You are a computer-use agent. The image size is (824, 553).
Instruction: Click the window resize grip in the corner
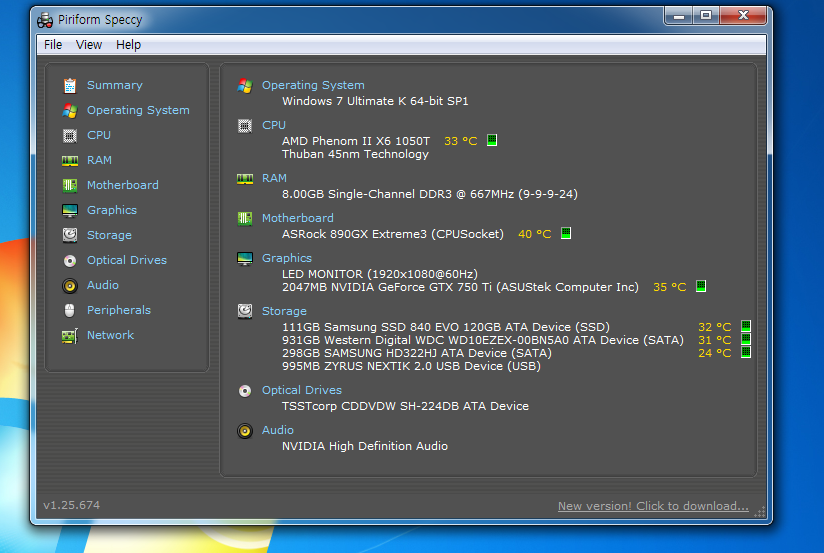(x=760, y=512)
